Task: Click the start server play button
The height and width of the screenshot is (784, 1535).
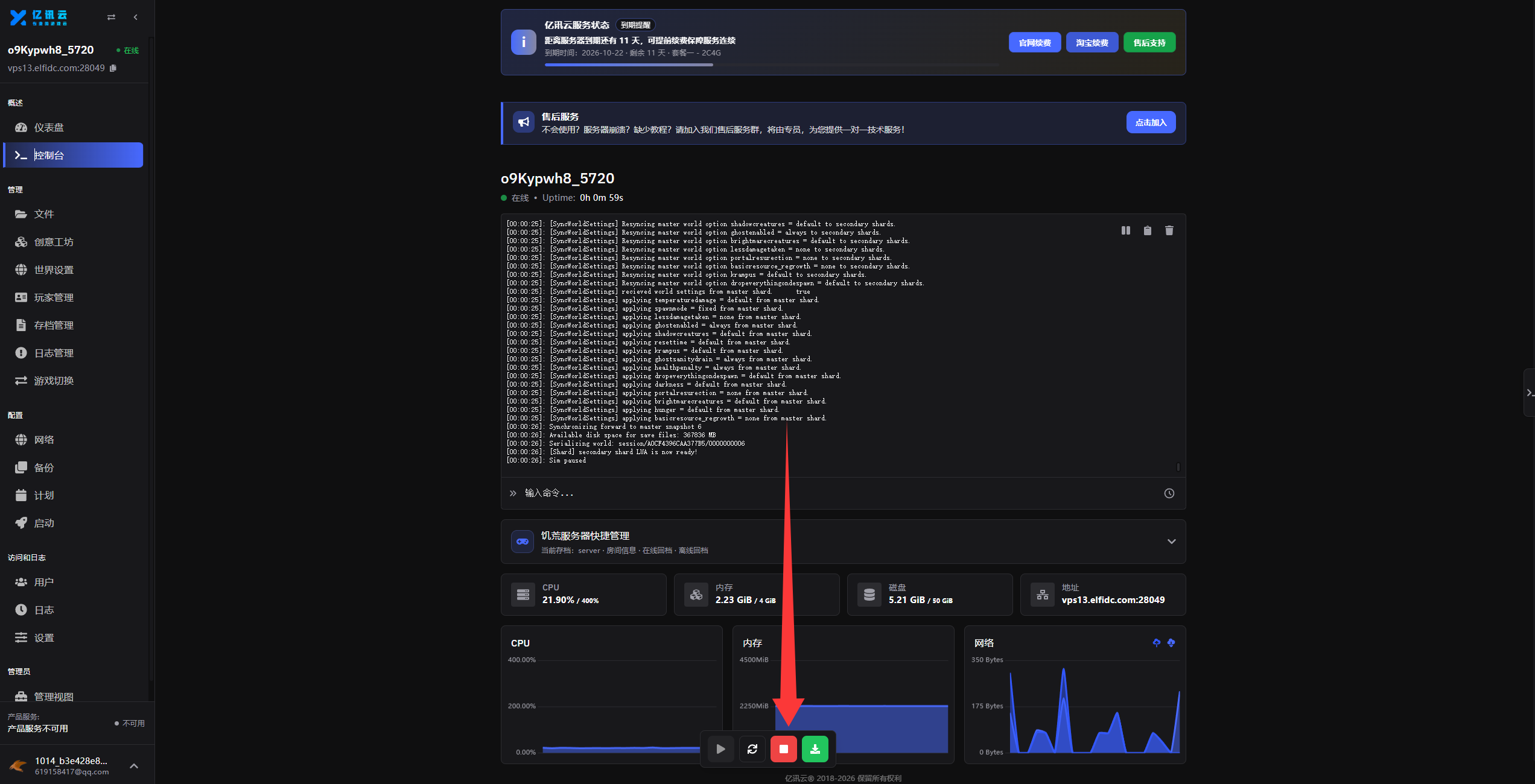Action: (721, 749)
